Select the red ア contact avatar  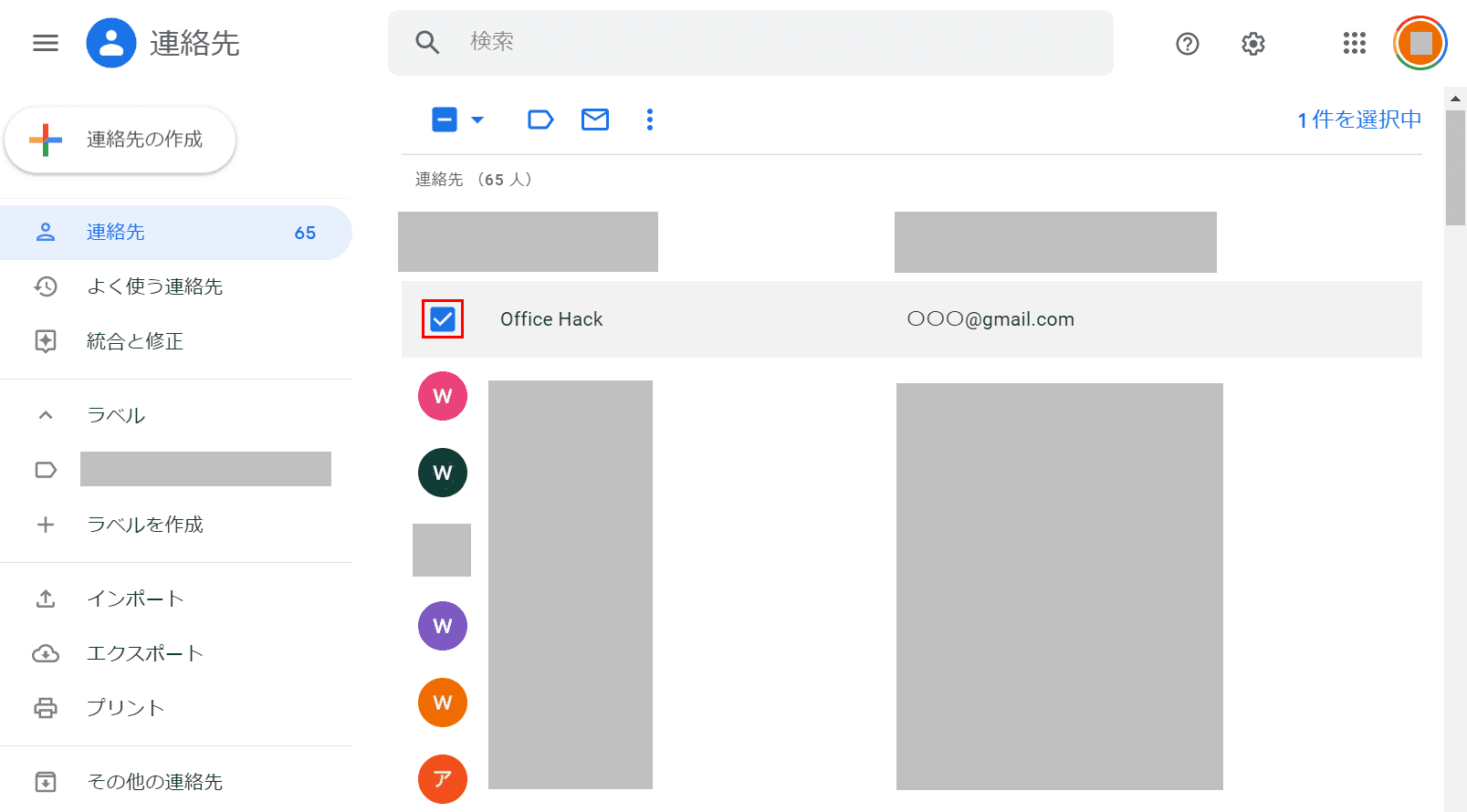[443, 779]
